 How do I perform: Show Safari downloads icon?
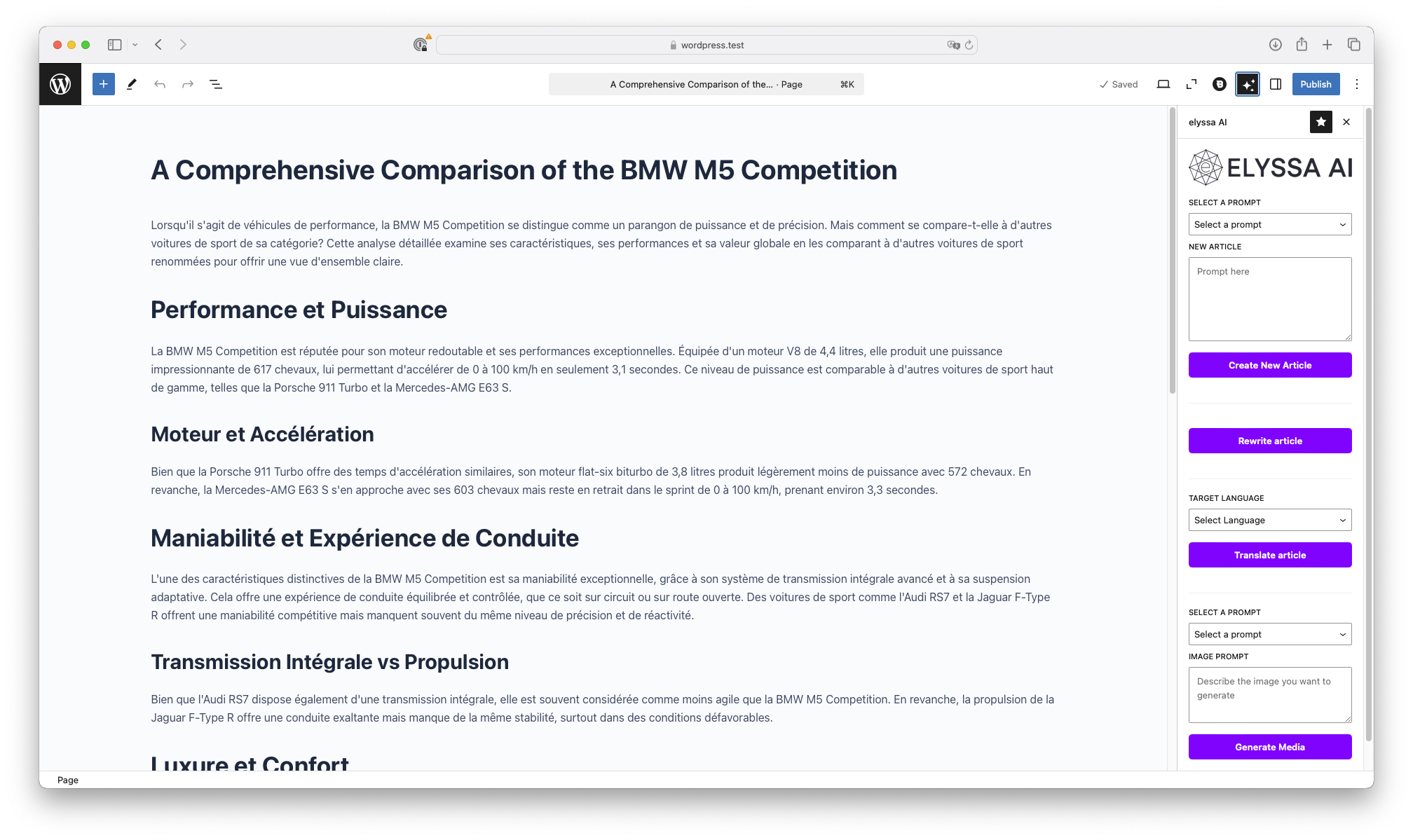(x=1276, y=45)
